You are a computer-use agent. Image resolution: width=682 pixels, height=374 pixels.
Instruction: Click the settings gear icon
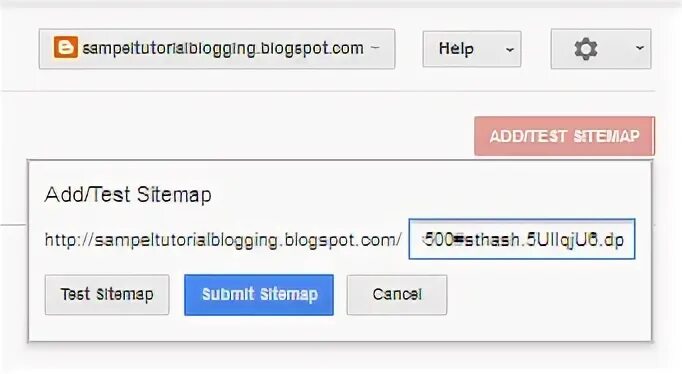585,49
